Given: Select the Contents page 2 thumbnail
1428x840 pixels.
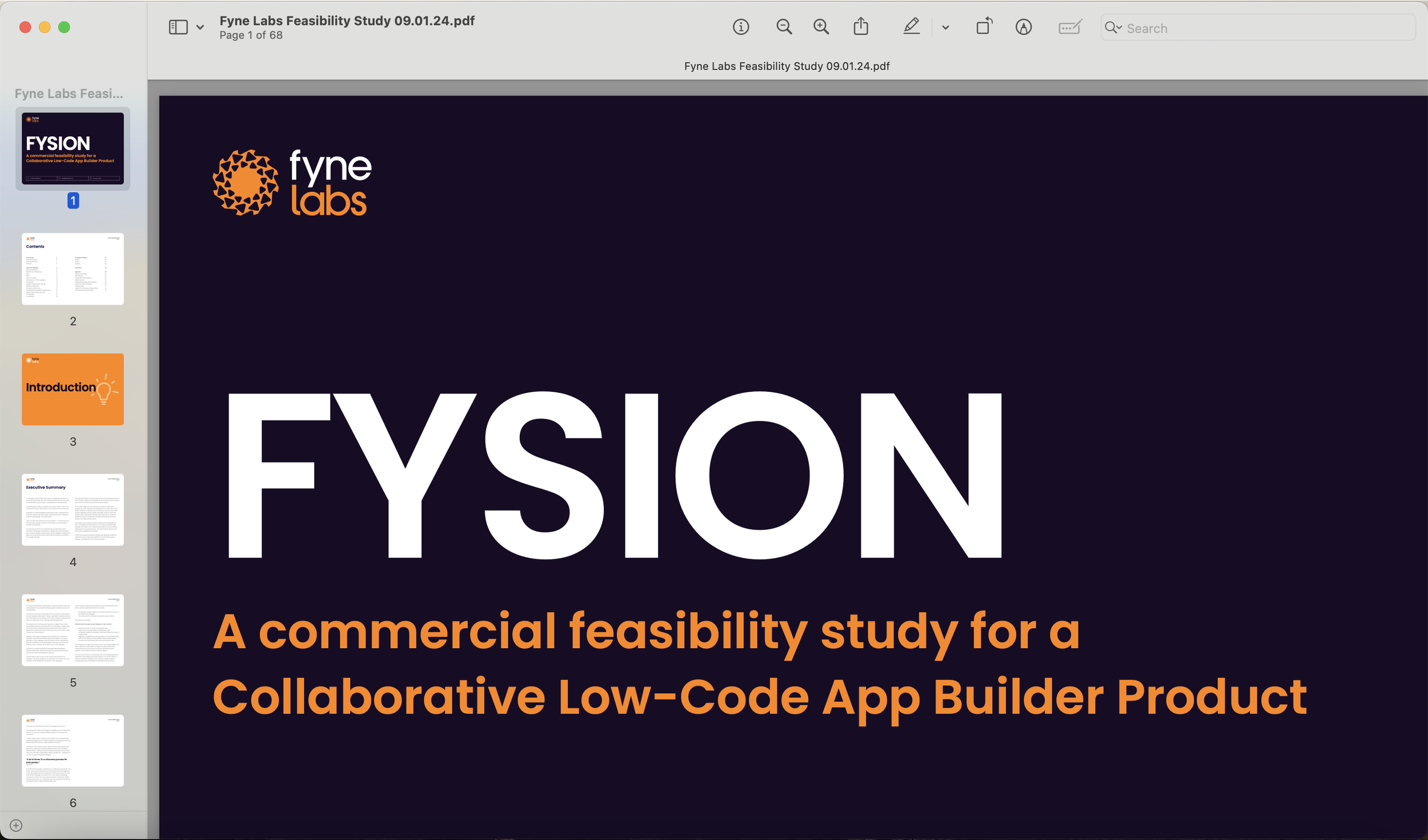Looking at the screenshot, I should [x=73, y=268].
